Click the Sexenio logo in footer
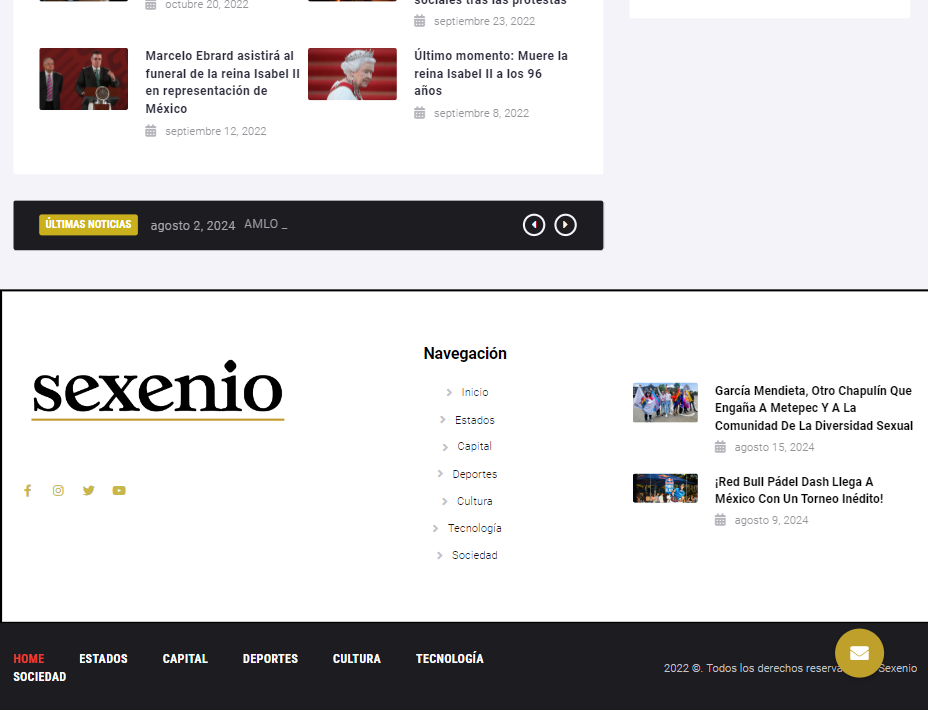This screenshot has height=710, width=928. 158,391
